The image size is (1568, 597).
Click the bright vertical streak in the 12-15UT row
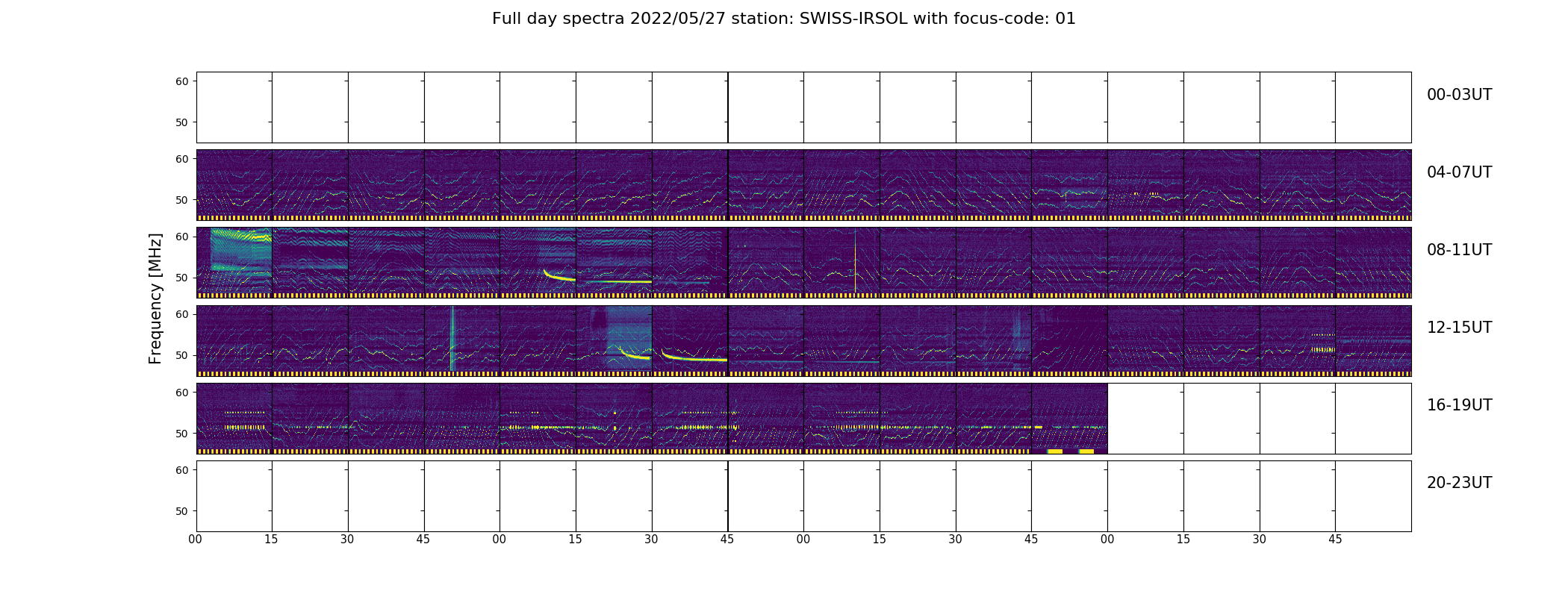[452, 338]
